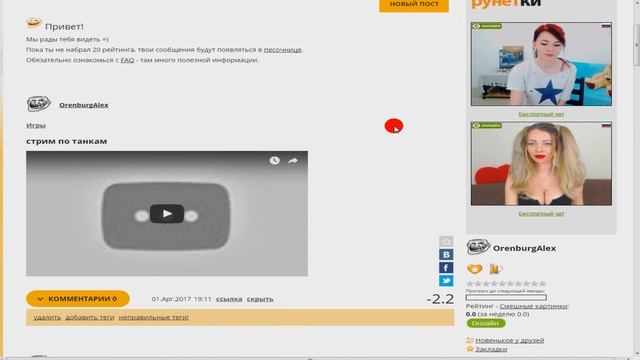Open blonde girl webcam thumbnail

[541, 164]
